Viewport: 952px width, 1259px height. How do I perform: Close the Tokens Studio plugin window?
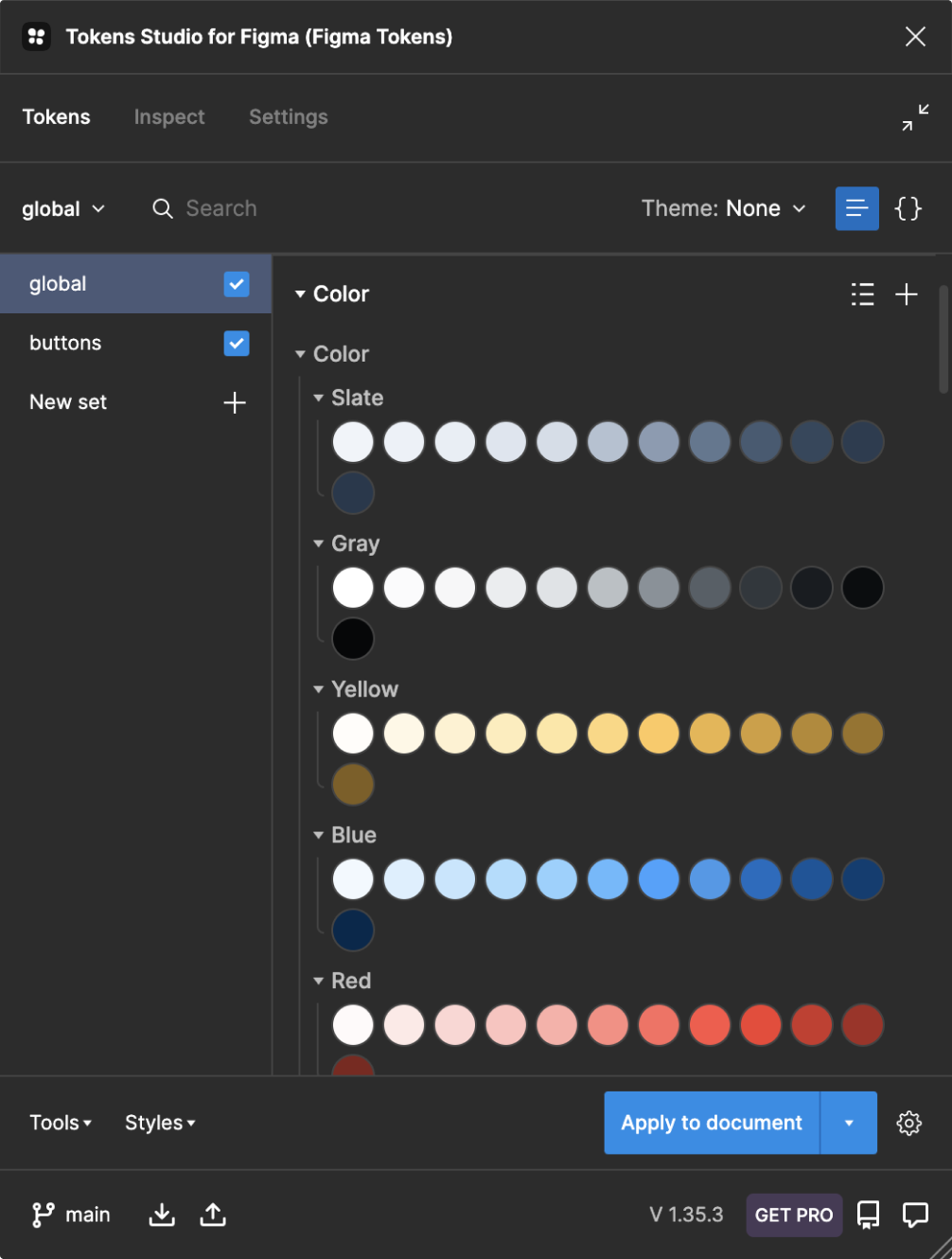click(x=915, y=37)
